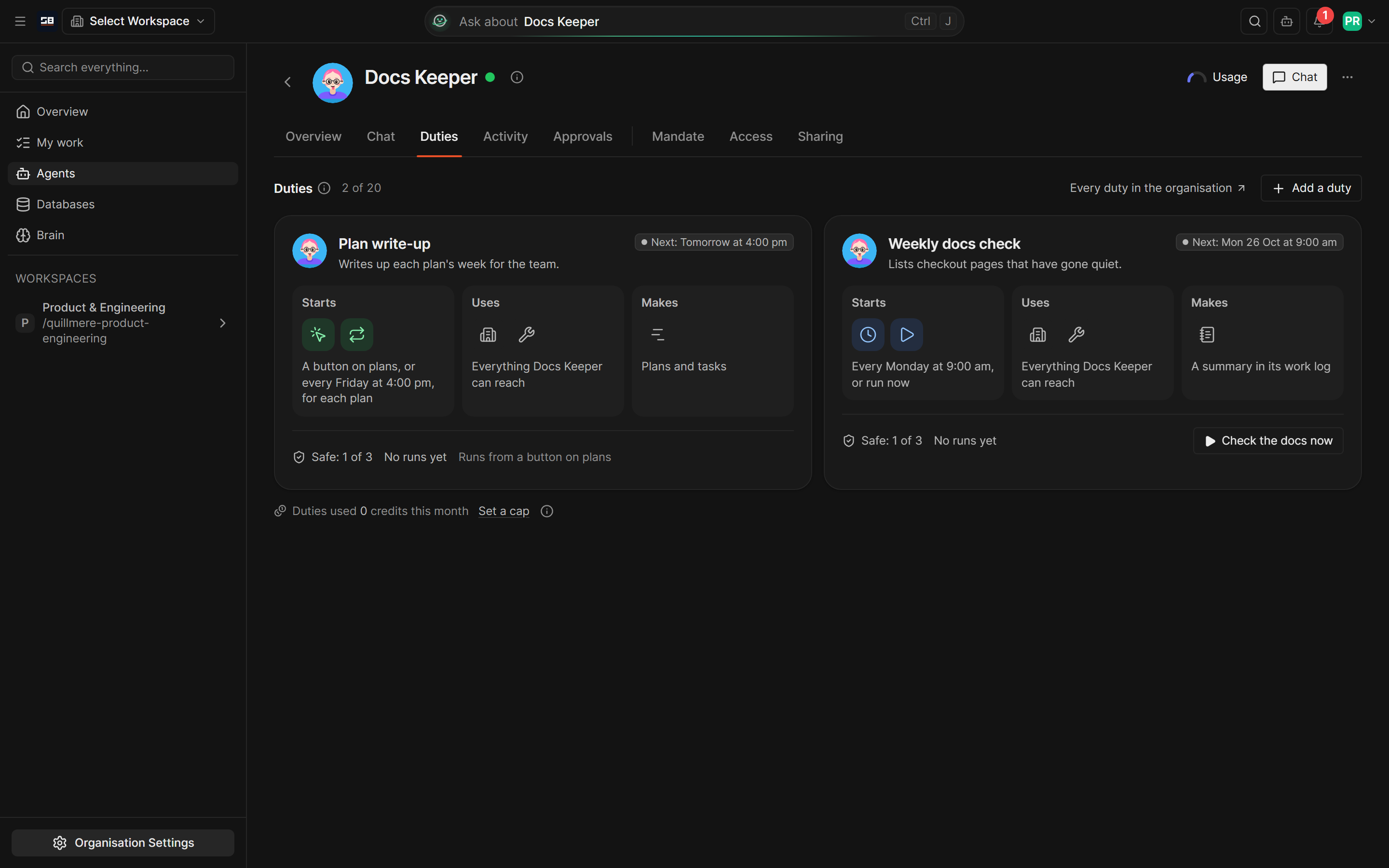Click the Add a duty button
Image resolution: width=1389 pixels, height=868 pixels.
1311,188
